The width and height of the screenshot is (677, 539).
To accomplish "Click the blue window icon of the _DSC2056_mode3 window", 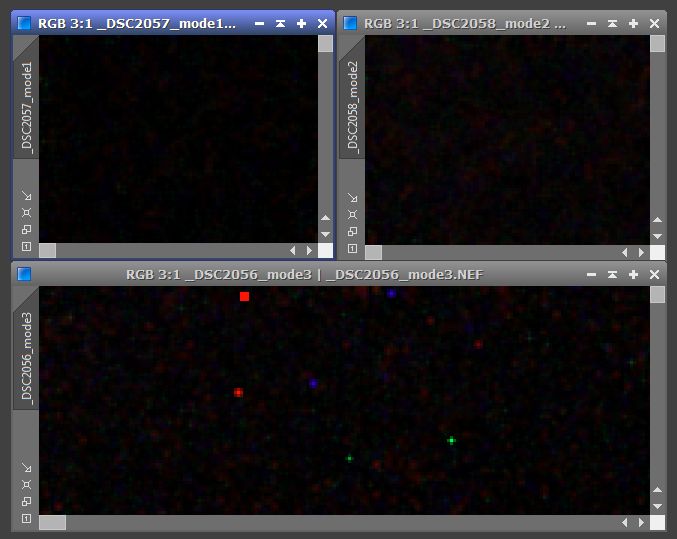I will pos(24,274).
